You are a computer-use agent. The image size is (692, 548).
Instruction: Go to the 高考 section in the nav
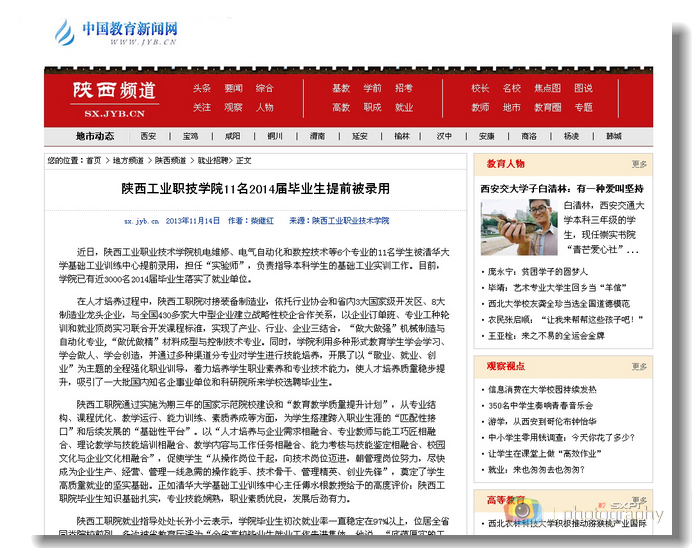pyautogui.click(x=341, y=107)
